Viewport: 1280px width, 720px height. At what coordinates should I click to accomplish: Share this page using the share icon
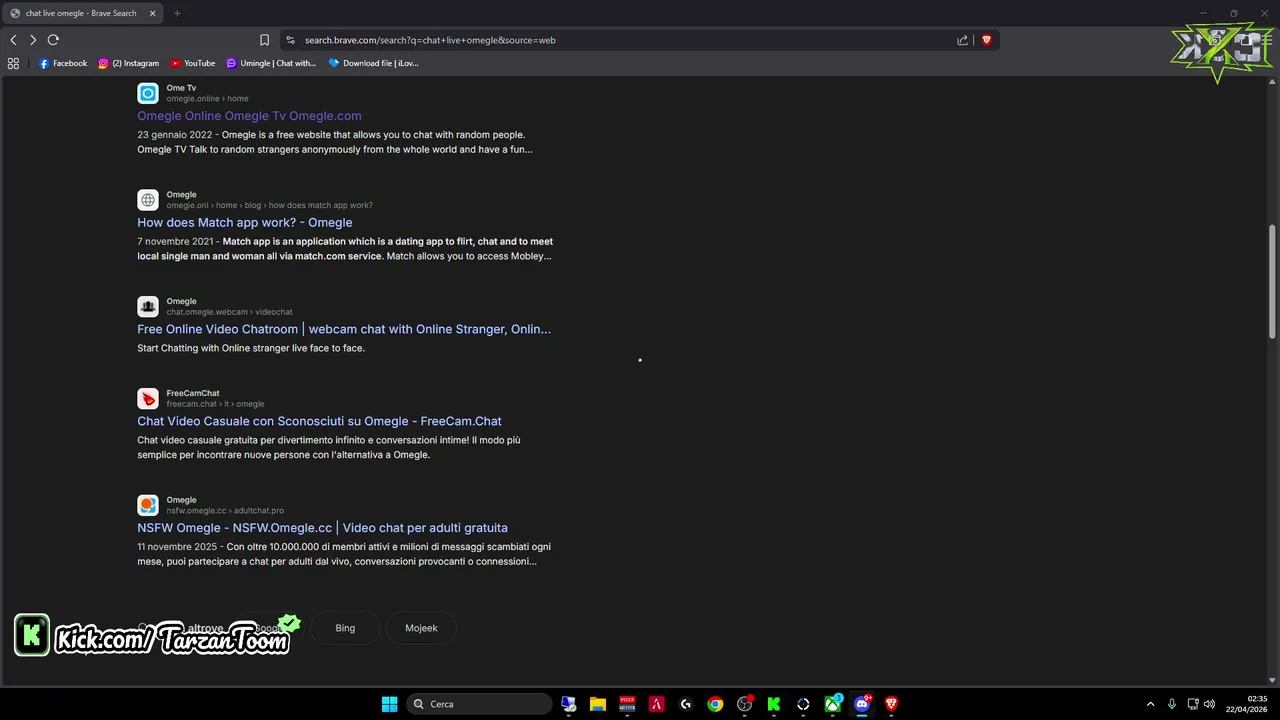click(962, 40)
